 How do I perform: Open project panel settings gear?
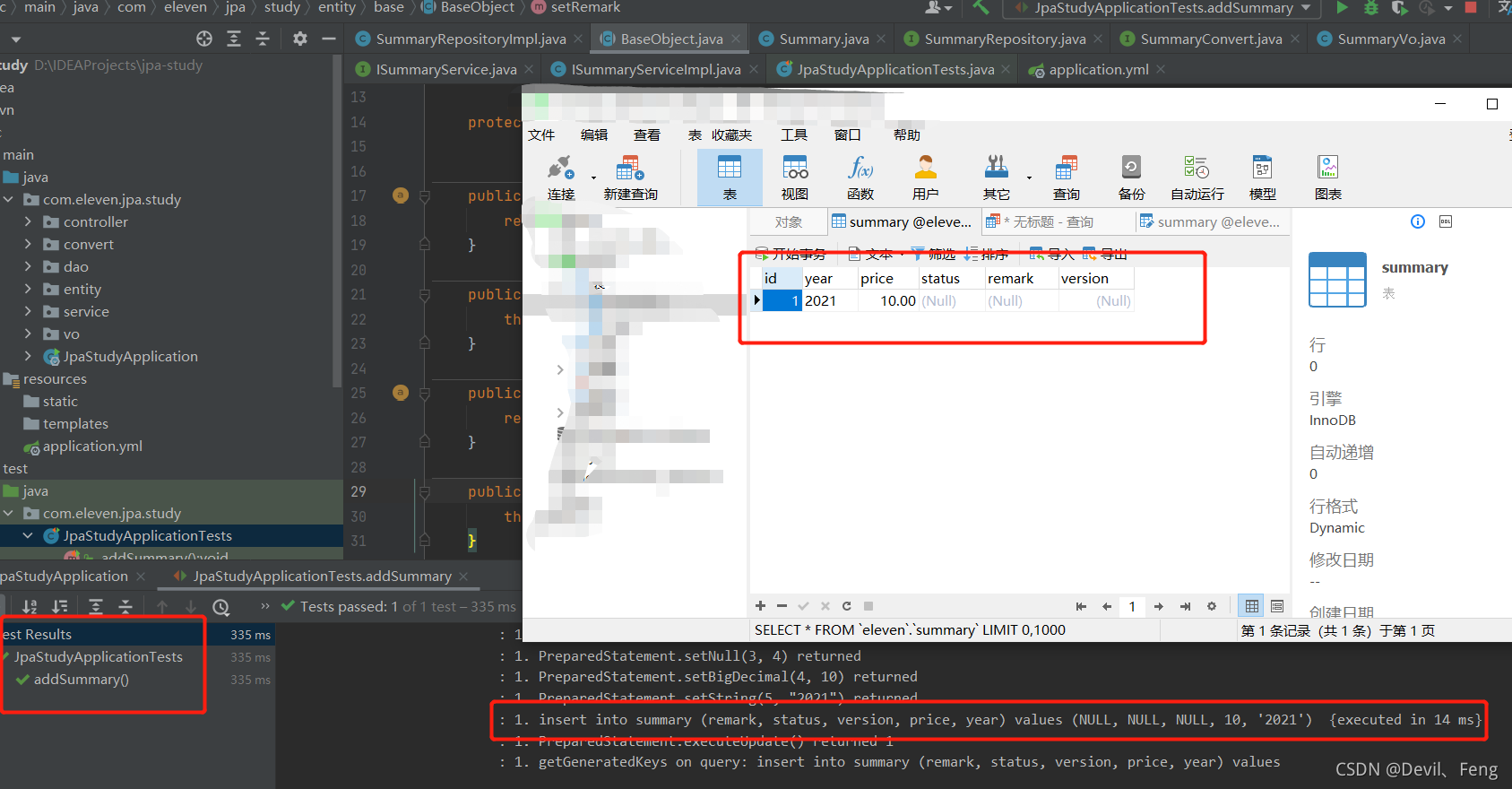(x=299, y=39)
